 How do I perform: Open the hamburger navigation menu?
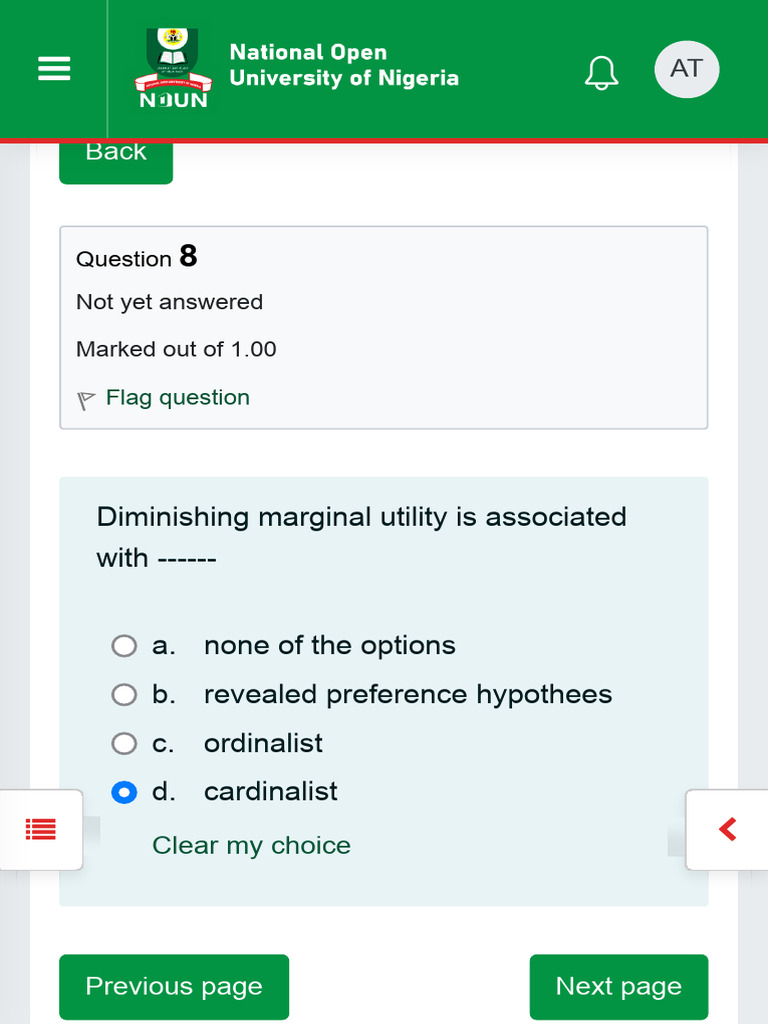54,68
